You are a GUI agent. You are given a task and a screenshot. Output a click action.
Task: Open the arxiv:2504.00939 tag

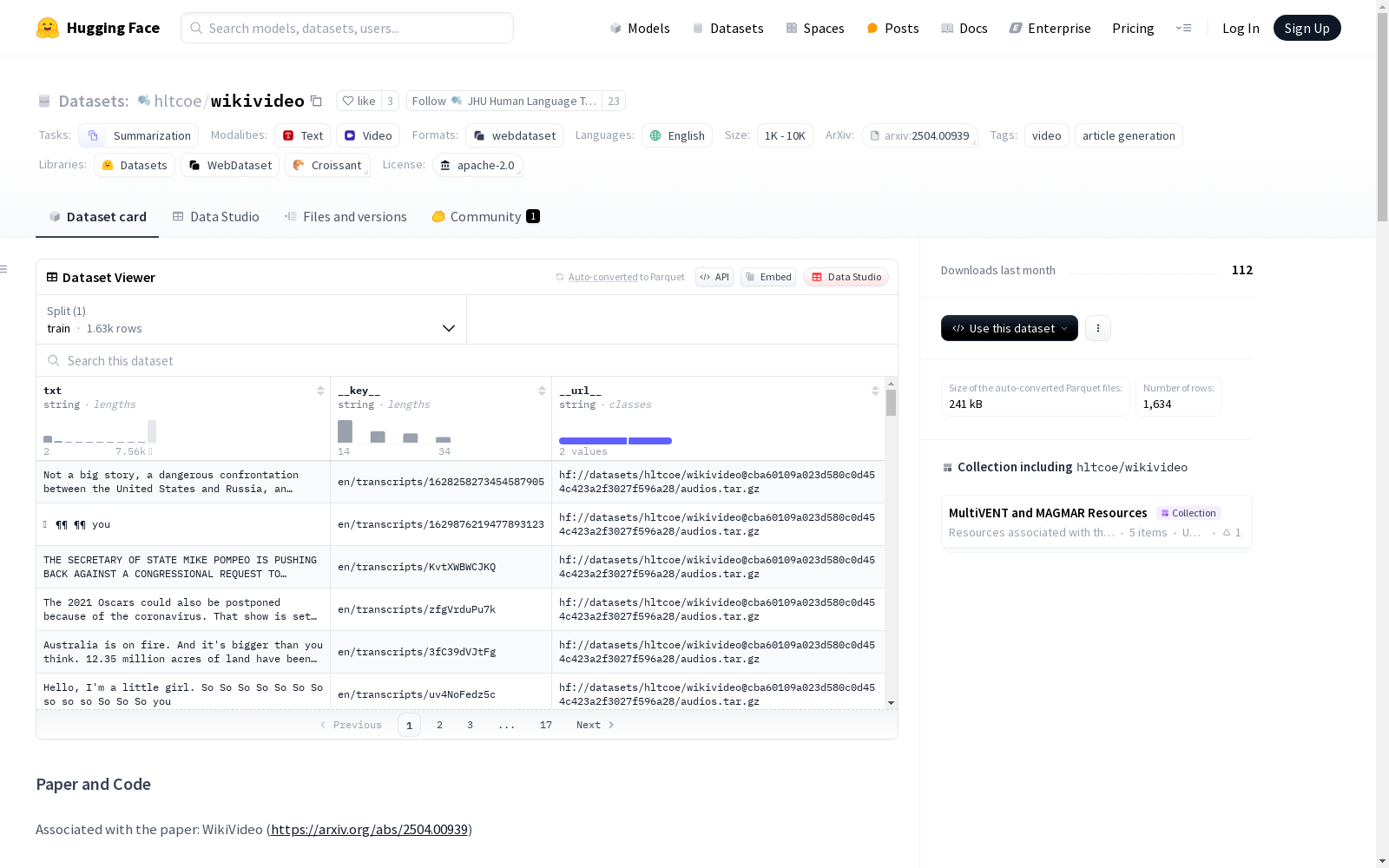click(919, 135)
